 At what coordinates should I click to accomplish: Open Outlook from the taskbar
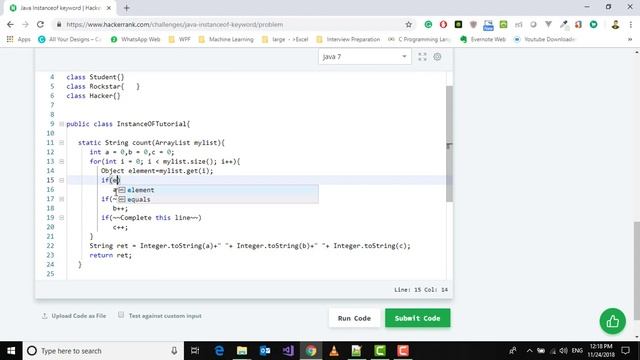pos(265,351)
